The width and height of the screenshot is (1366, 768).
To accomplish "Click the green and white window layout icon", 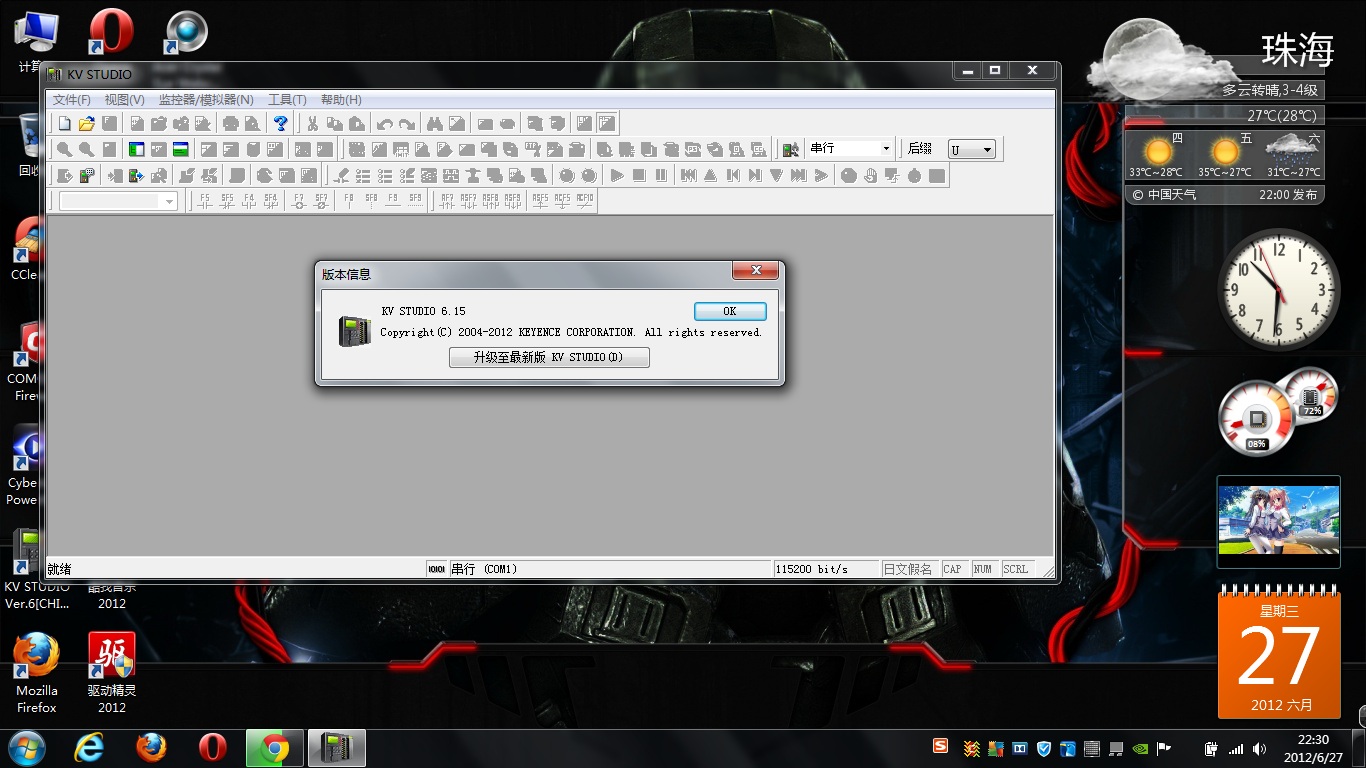I will [136, 149].
